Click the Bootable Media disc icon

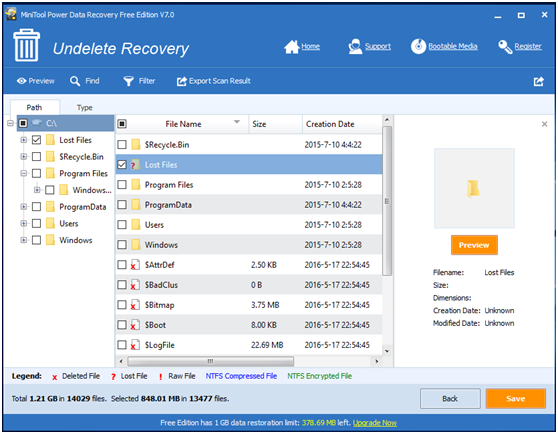(x=418, y=46)
